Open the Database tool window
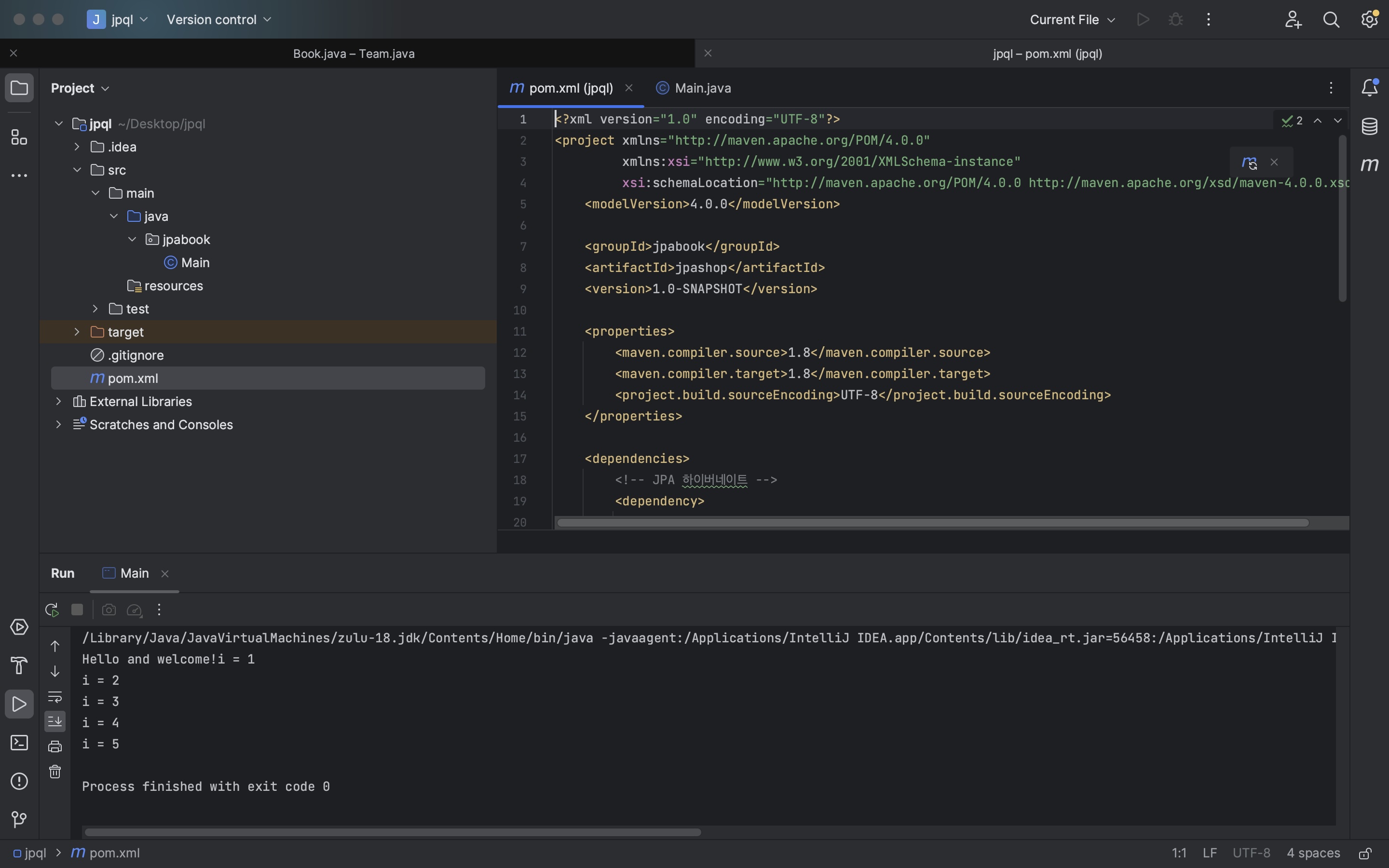The height and width of the screenshot is (868, 1389). tap(1370, 126)
